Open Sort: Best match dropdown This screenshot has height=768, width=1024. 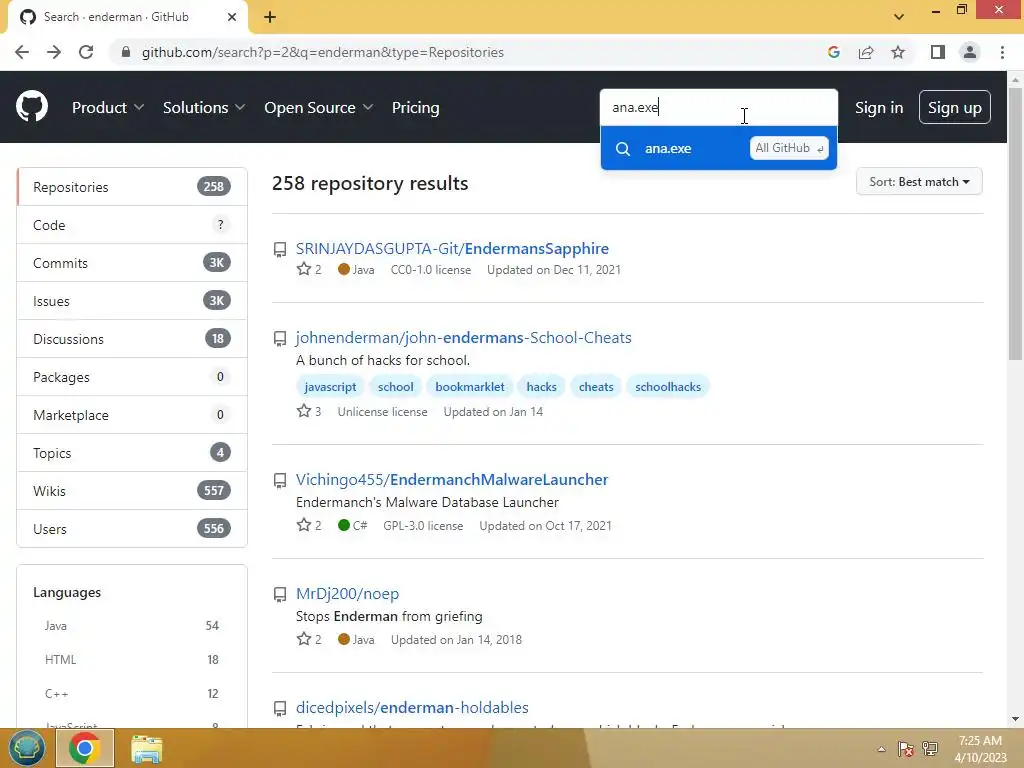[919, 182]
